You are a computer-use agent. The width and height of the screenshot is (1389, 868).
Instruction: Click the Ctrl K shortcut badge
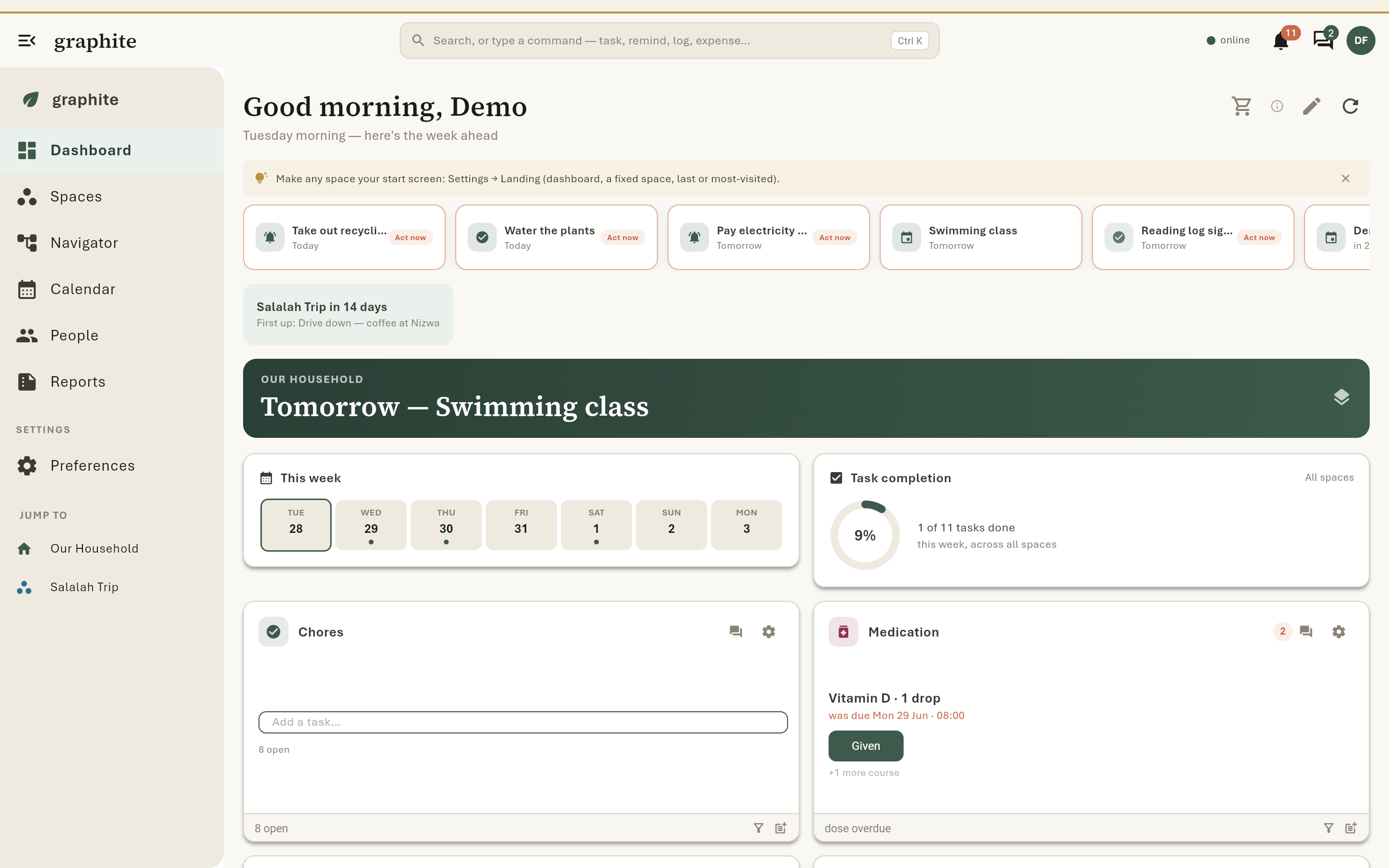pos(910,41)
